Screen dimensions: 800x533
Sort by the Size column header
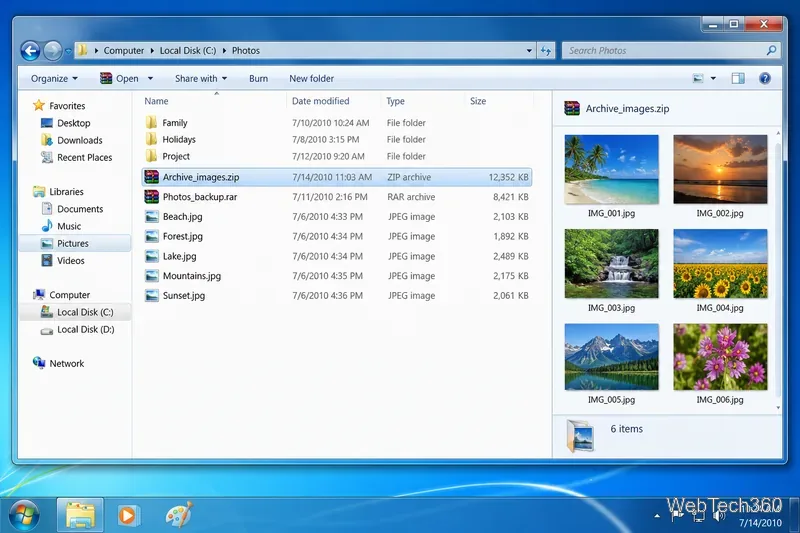pos(478,101)
